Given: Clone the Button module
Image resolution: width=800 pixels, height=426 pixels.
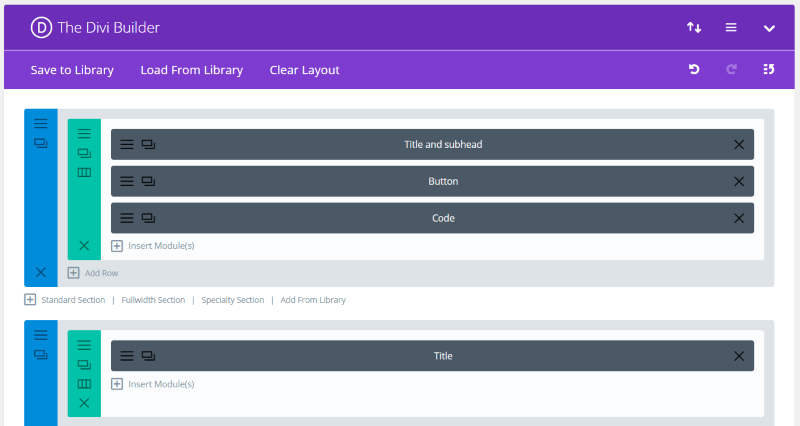Looking at the screenshot, I should tap(148, 182).
